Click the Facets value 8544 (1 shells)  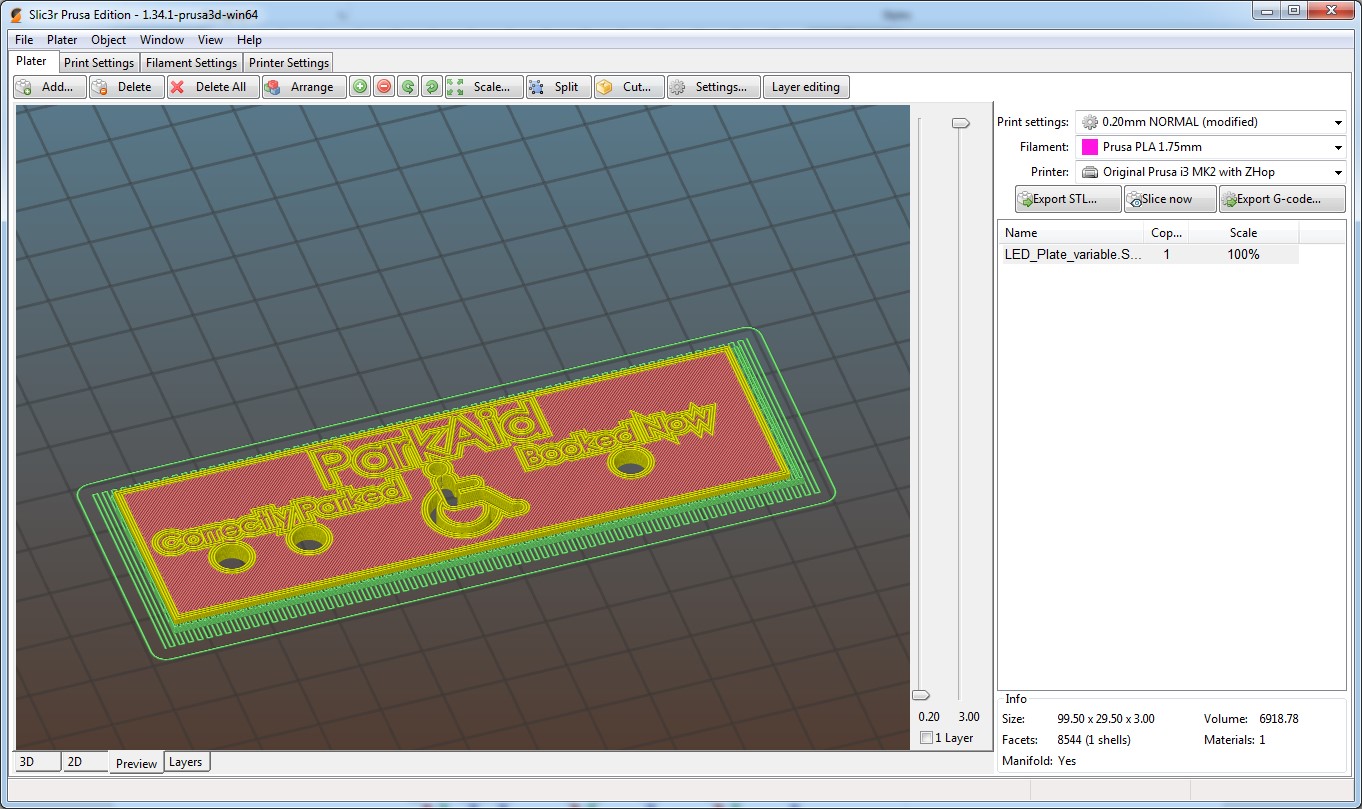pos(1094,740)
